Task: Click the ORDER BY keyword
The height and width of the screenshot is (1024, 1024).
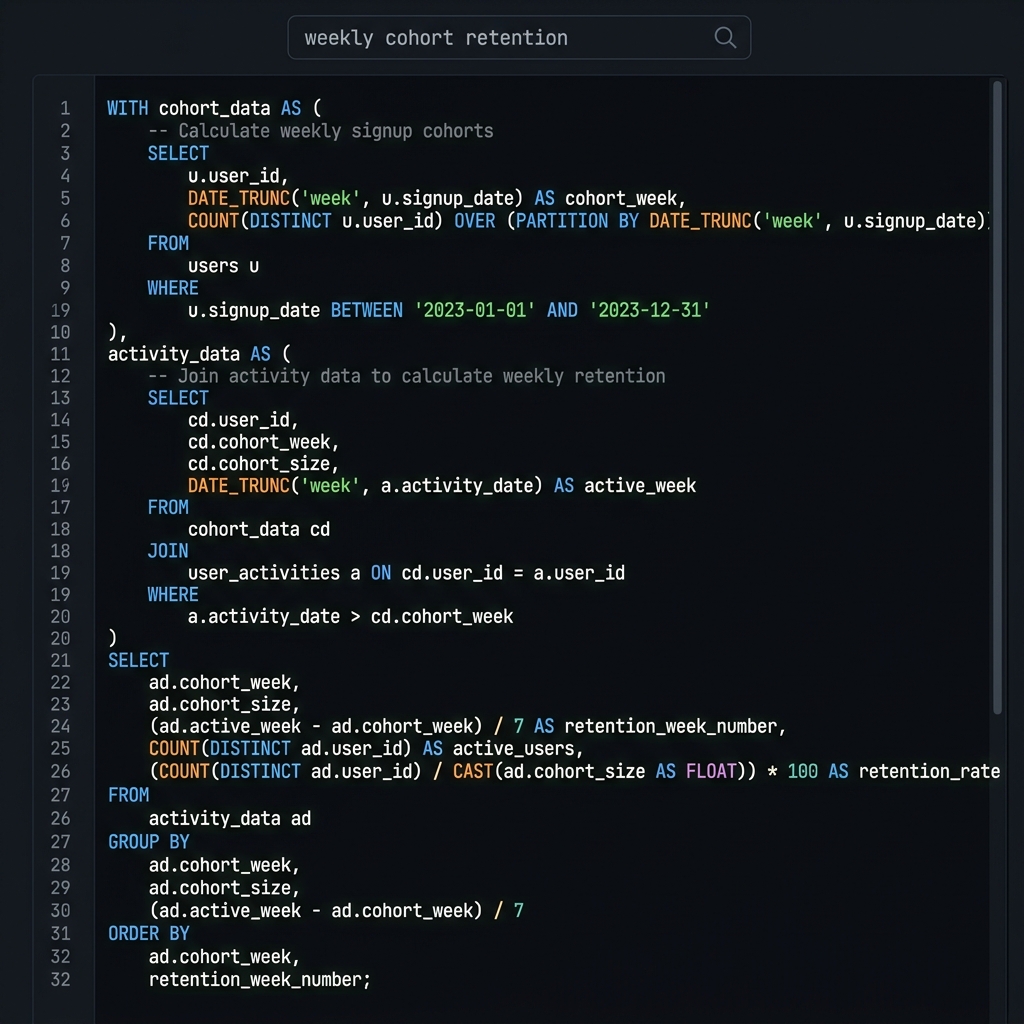Action: point(147,932)
